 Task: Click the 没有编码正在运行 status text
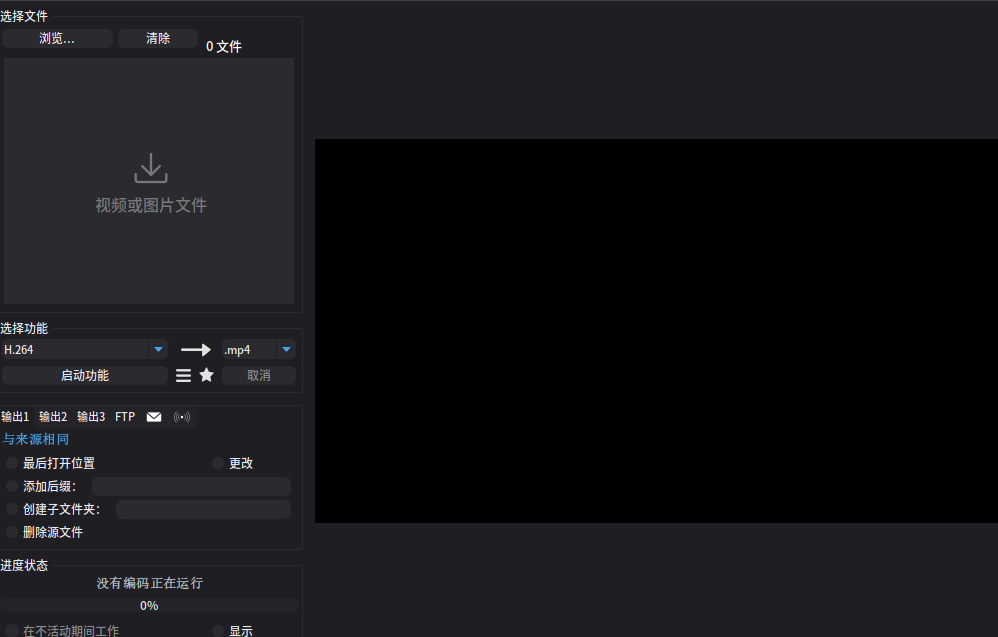click(x=150, y=583)
